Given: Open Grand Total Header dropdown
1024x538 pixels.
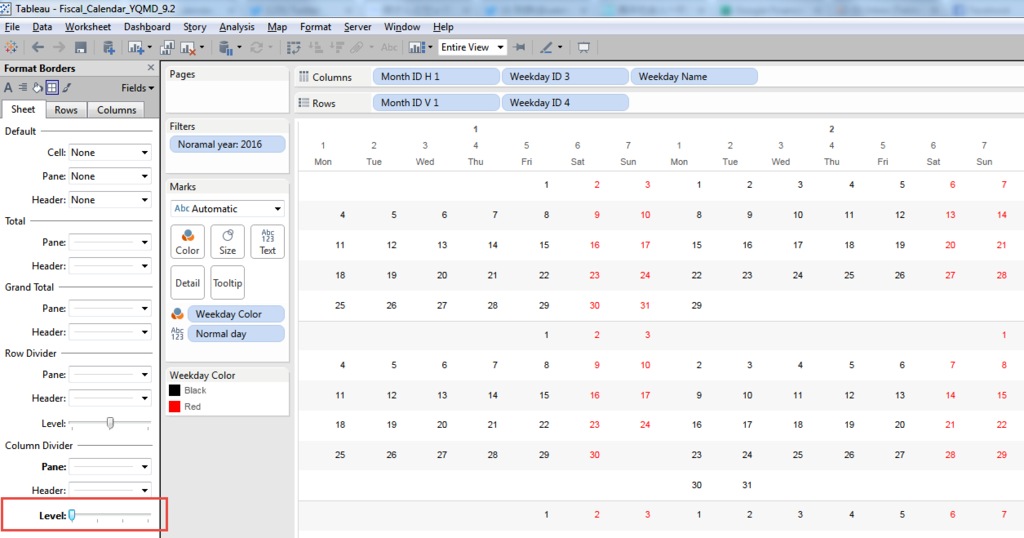Looking at the screenshot, I should pyautogui.click(x=110, y=332).
